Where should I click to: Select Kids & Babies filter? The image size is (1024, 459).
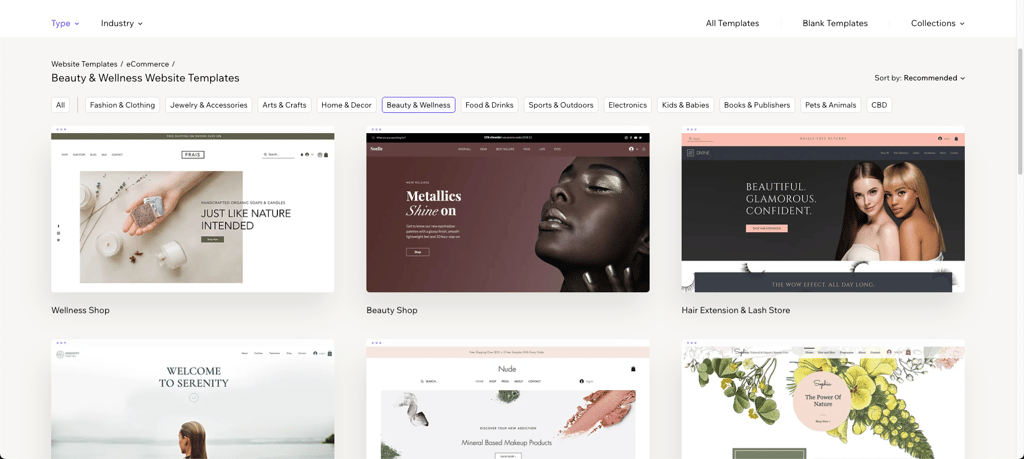[x=686, y=104]
